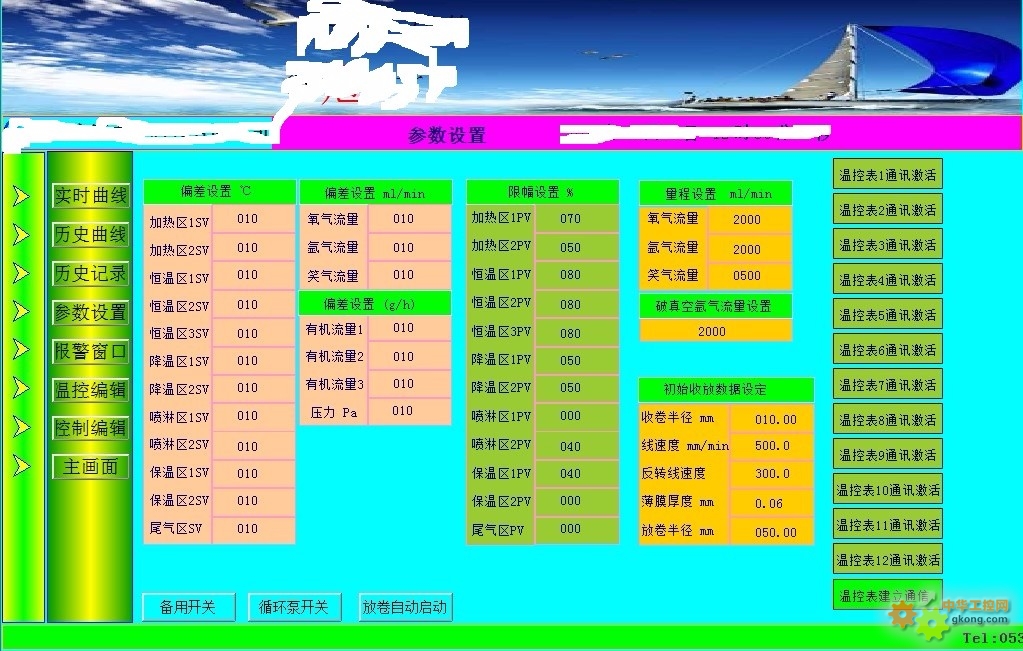The image size is (1023, 651).
Task: Activate 温控表10通讯激活
Action: coord(887,490)
